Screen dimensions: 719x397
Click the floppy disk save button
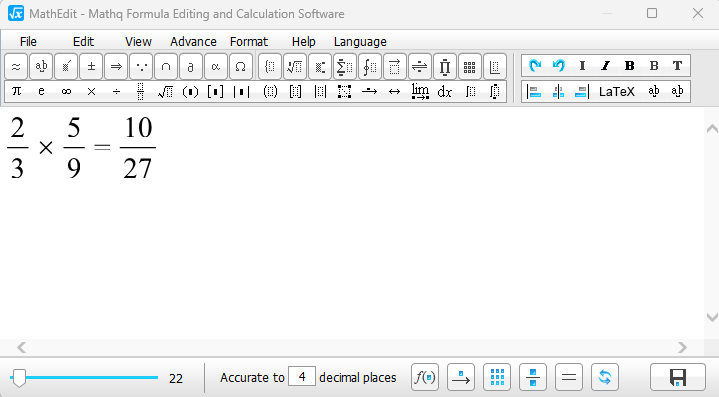click(x=678, y=378)
